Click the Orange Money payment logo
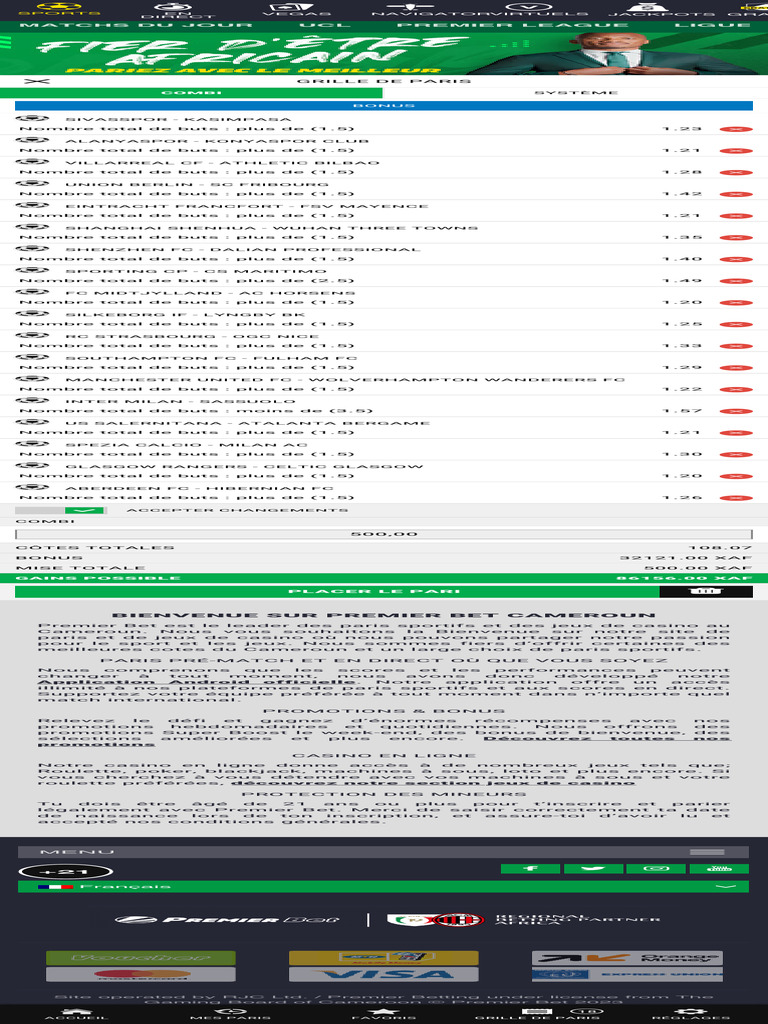Screen dimensions: 768x1024 point(627,958)
